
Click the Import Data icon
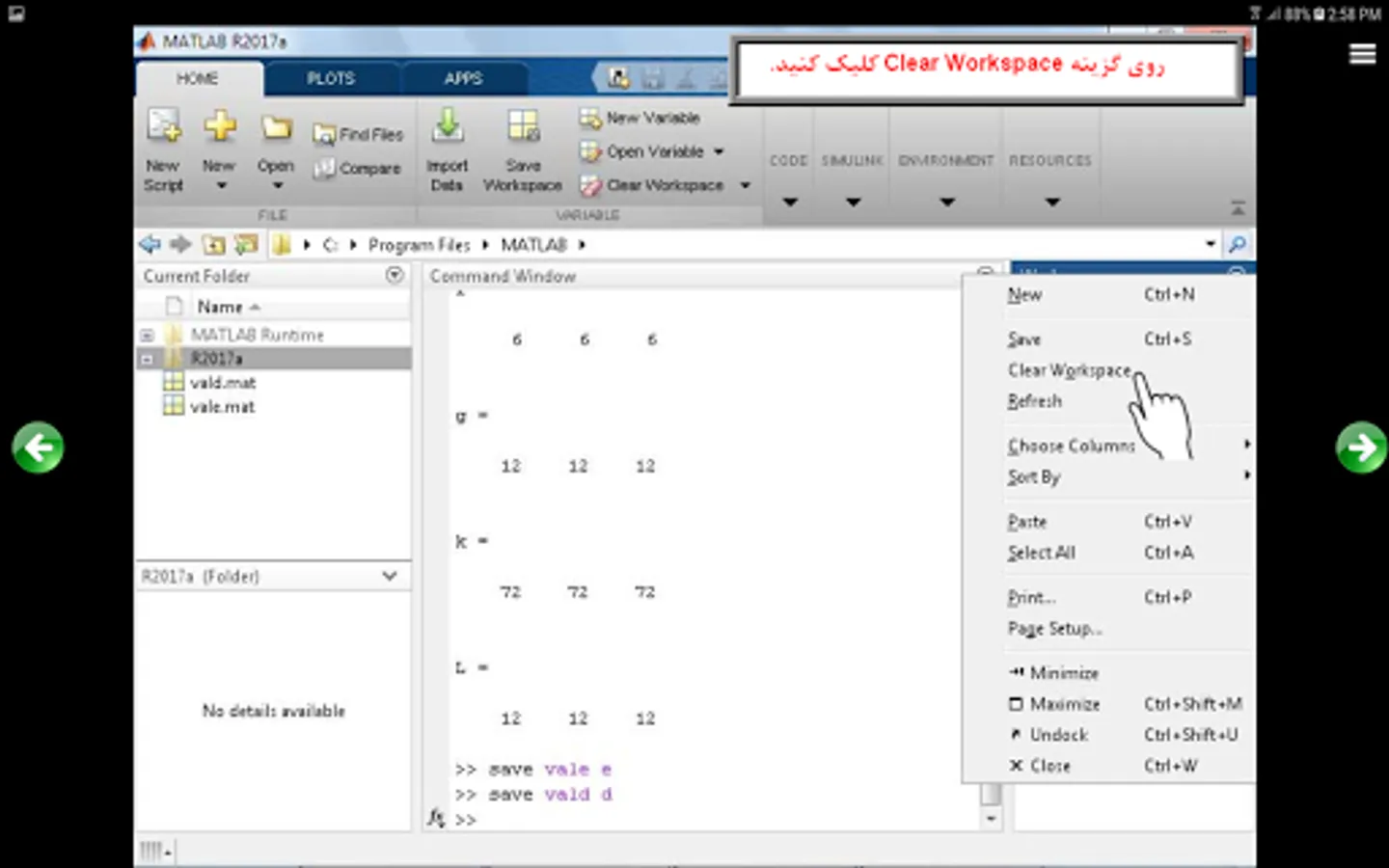point(448,126)
